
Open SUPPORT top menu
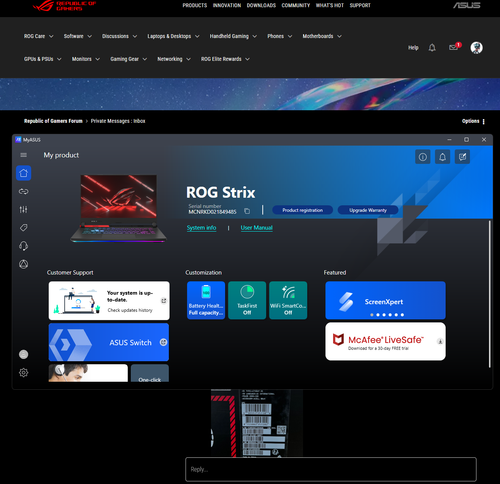coord(360,5)
